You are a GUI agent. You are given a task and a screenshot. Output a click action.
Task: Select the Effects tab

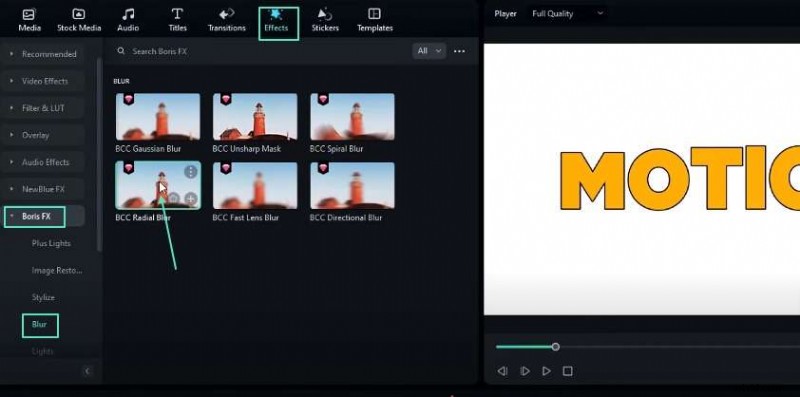tap(276, 20)
